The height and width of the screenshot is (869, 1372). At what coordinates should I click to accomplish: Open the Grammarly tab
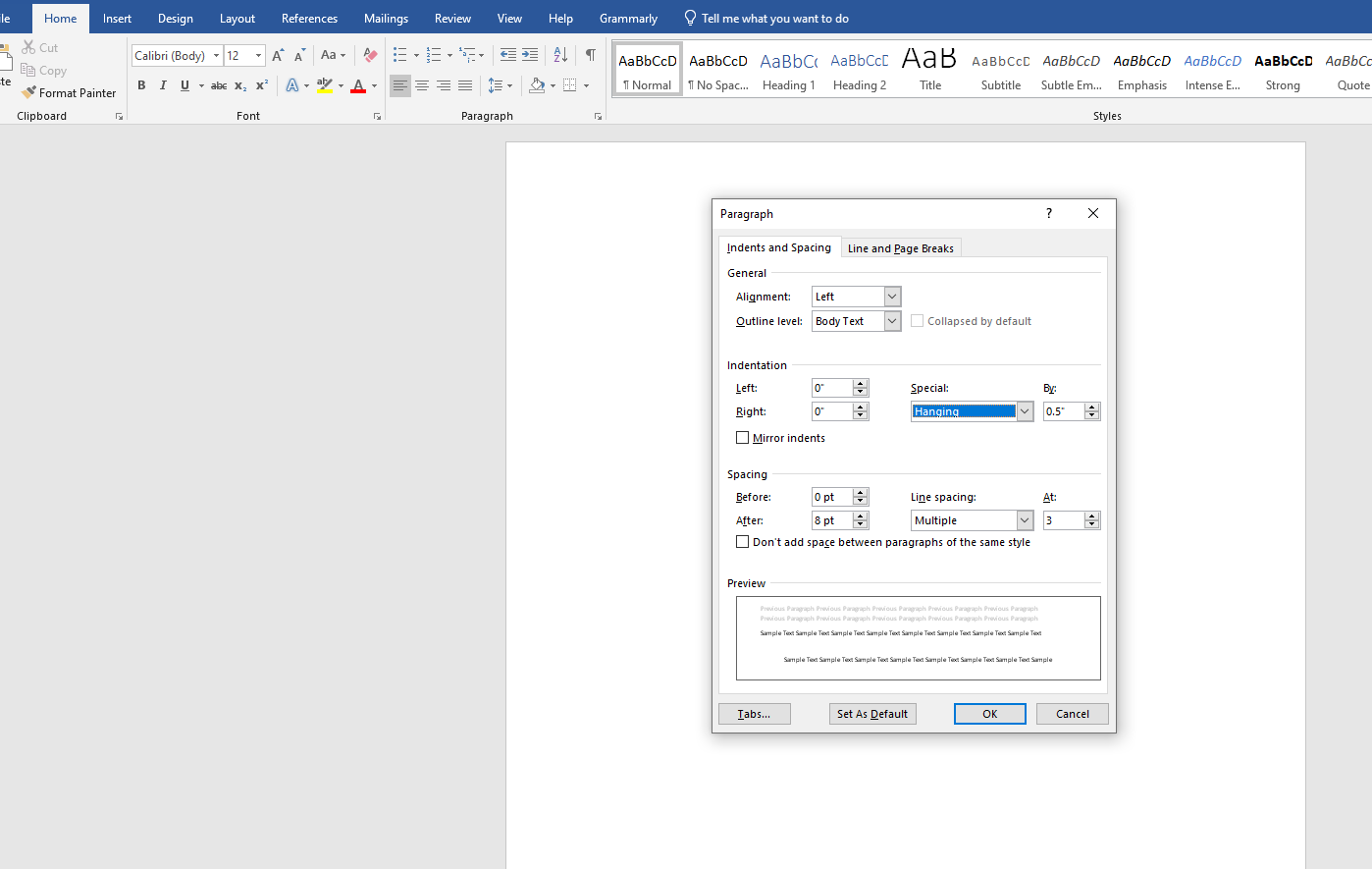coord(628,19)
